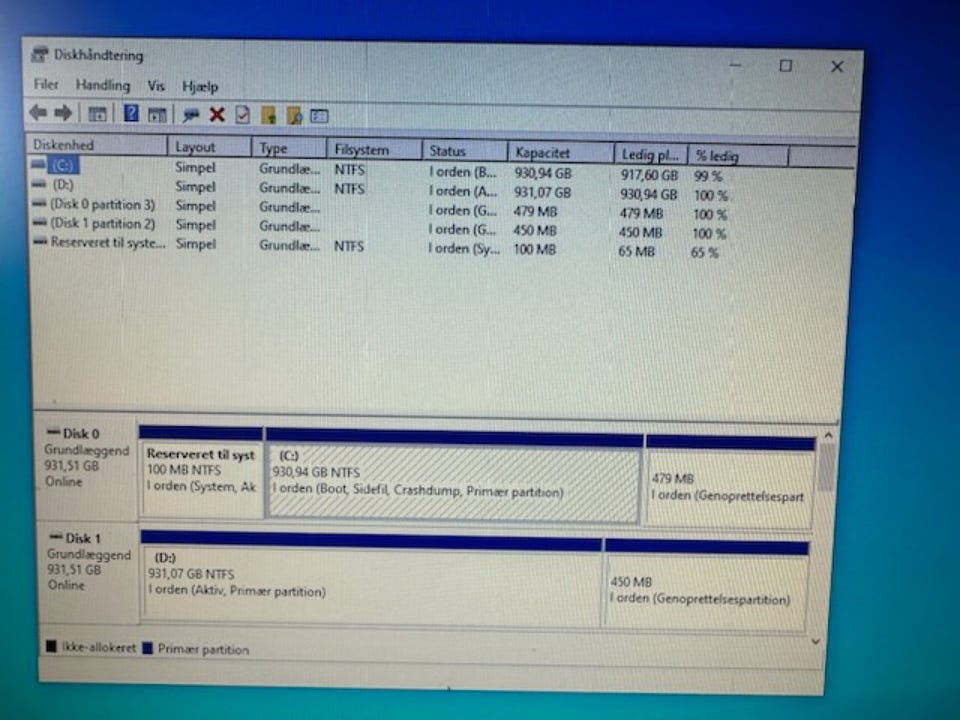The height and width of the screenshot is (720, 960).
Task: Select the Reserveret til syste... list row
Action: (x=108, y=242)
